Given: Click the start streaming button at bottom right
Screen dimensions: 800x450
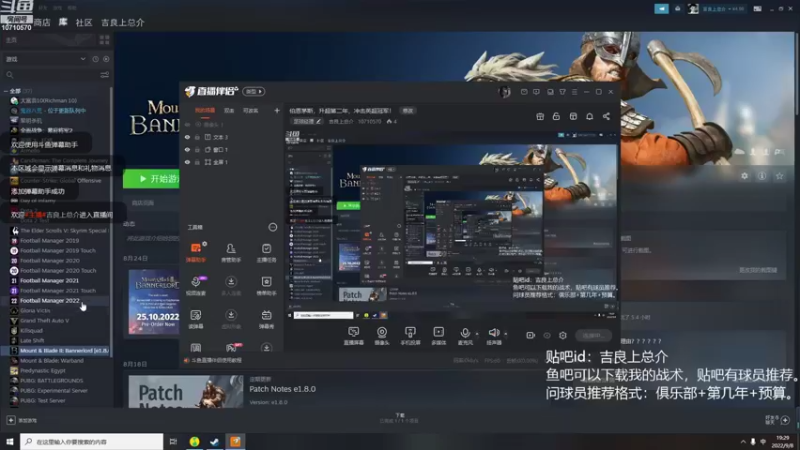Looking at the screenshot, I should pos(593,335).
